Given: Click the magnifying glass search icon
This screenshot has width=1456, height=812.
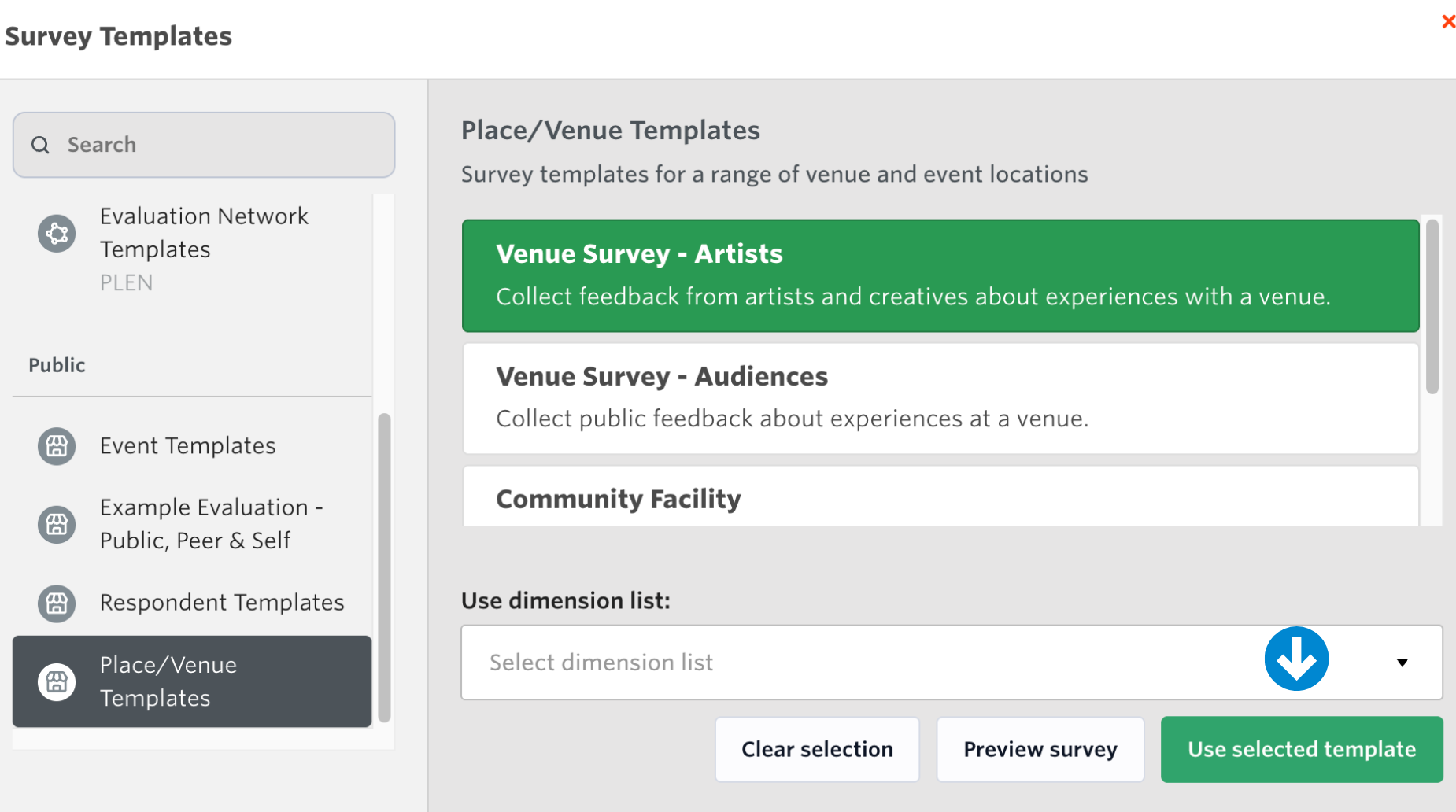Looking at the screenshot, I should [x=40, y=145].
